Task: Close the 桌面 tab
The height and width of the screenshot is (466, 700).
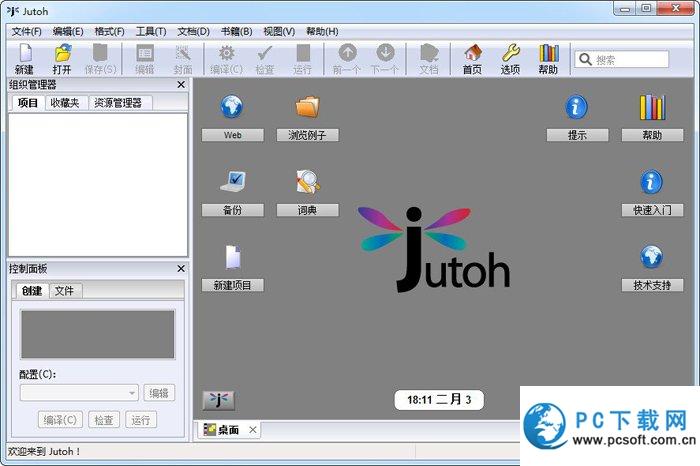Action: coord(253,430)
